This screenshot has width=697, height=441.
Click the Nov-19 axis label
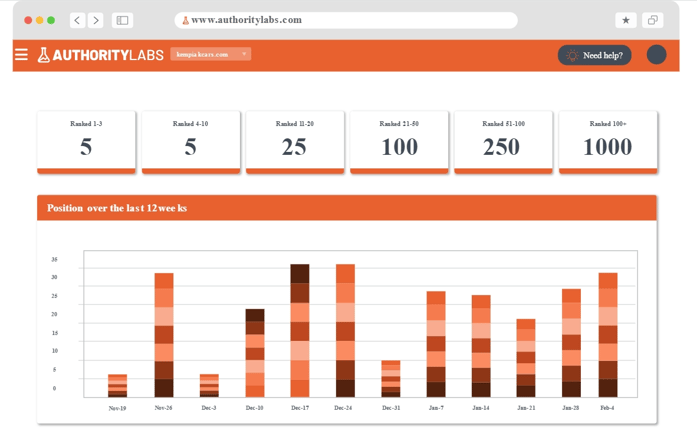click(117, 408)
